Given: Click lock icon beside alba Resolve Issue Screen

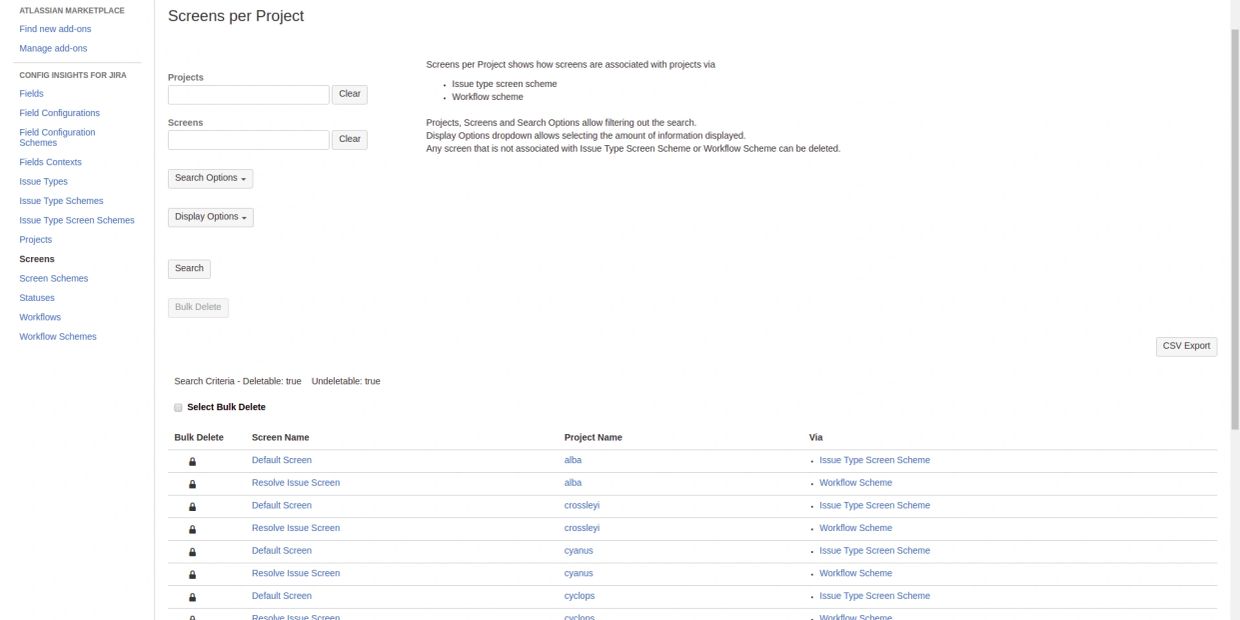Looking at the screenshot, I should coord(192,484).
